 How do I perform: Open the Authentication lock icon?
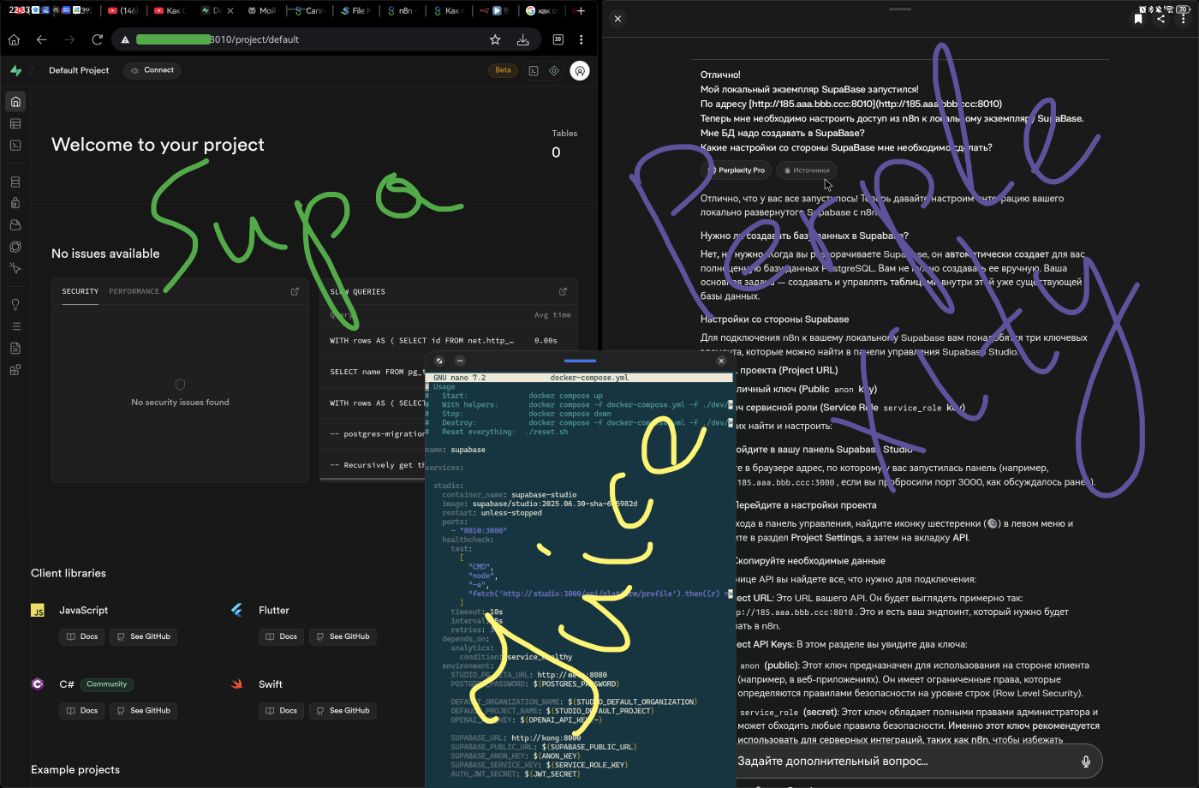[15, 203]
